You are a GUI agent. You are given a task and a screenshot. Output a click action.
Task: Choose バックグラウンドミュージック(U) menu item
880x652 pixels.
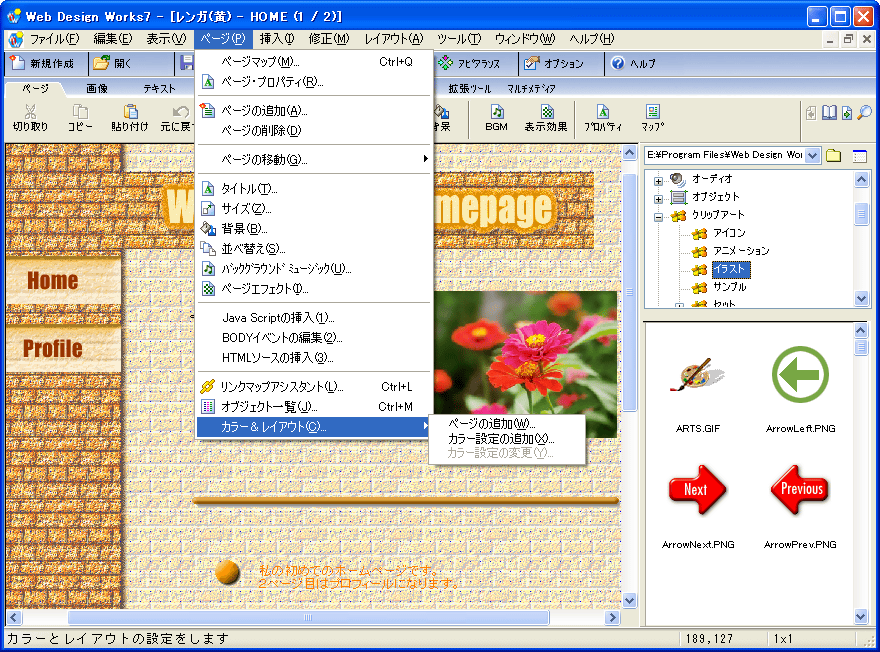[314, 269]
